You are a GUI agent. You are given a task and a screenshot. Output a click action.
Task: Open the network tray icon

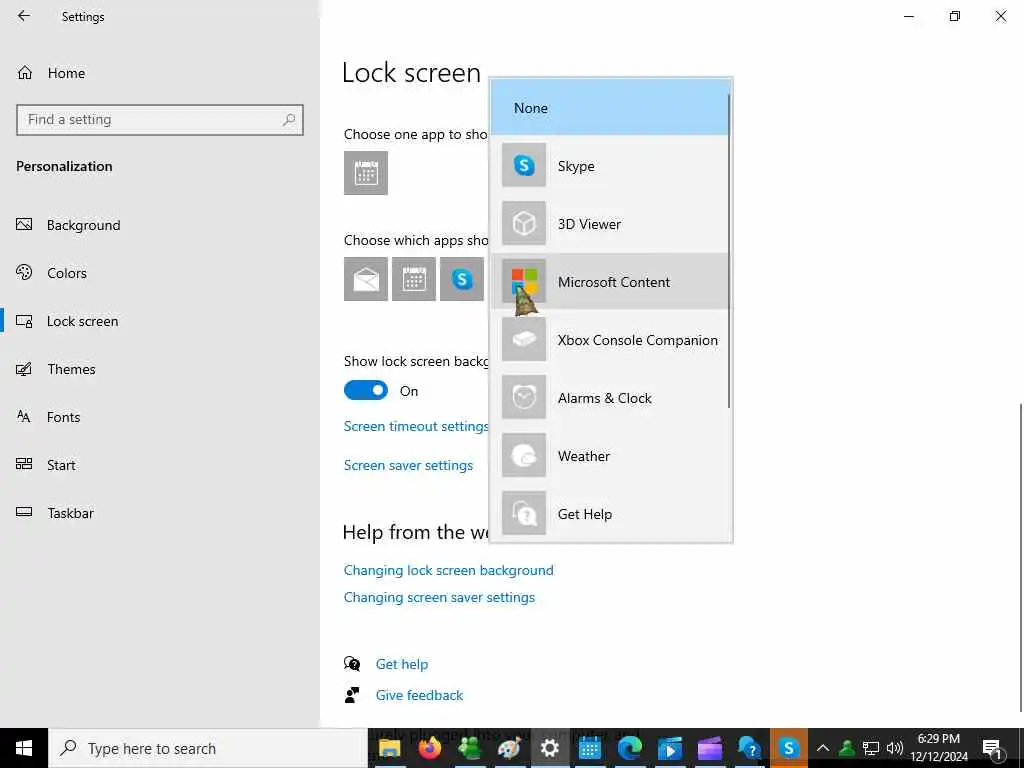coord(871,748)
